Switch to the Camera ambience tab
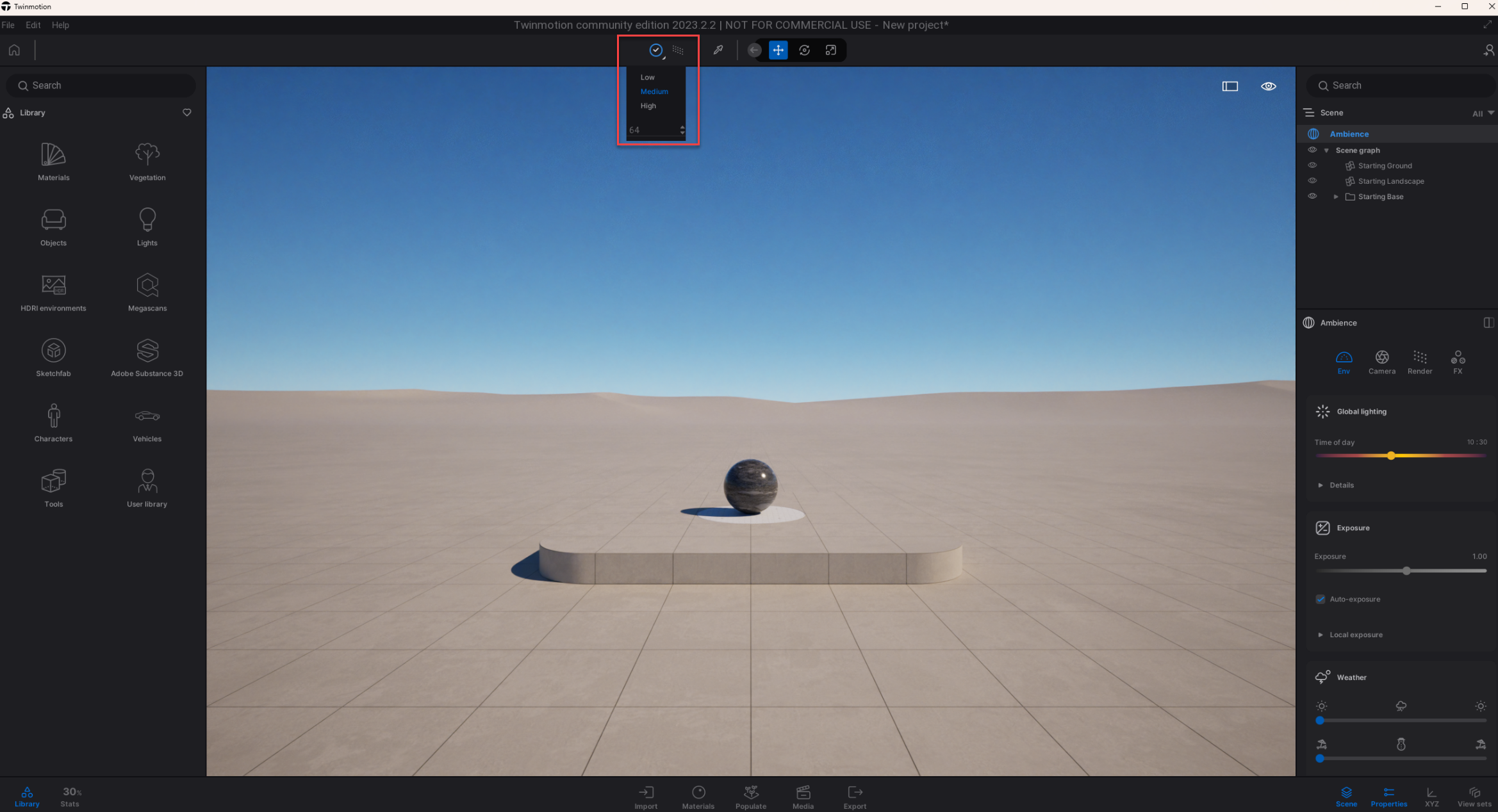 (1381, 362)
